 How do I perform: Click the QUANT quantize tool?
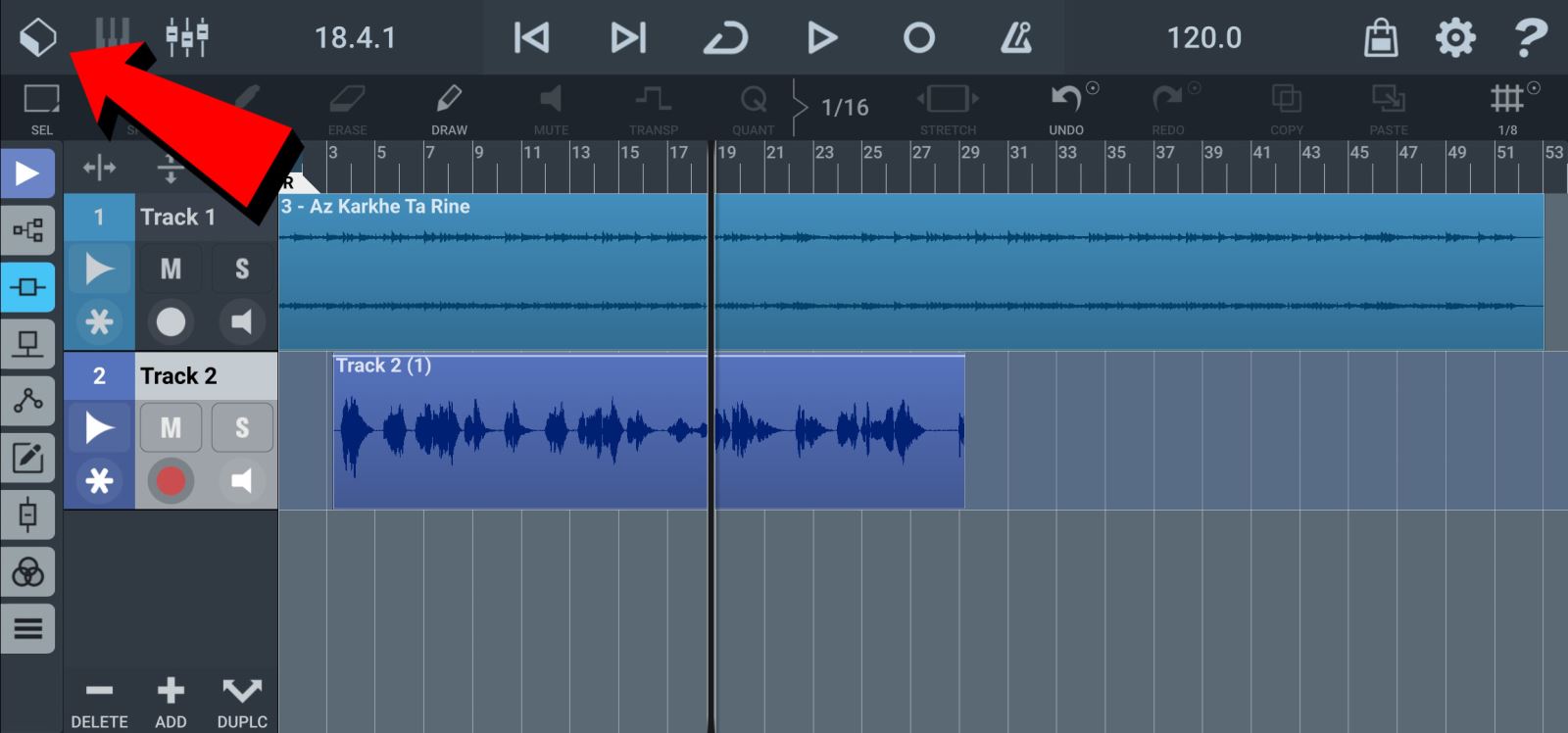pos(753,109)
